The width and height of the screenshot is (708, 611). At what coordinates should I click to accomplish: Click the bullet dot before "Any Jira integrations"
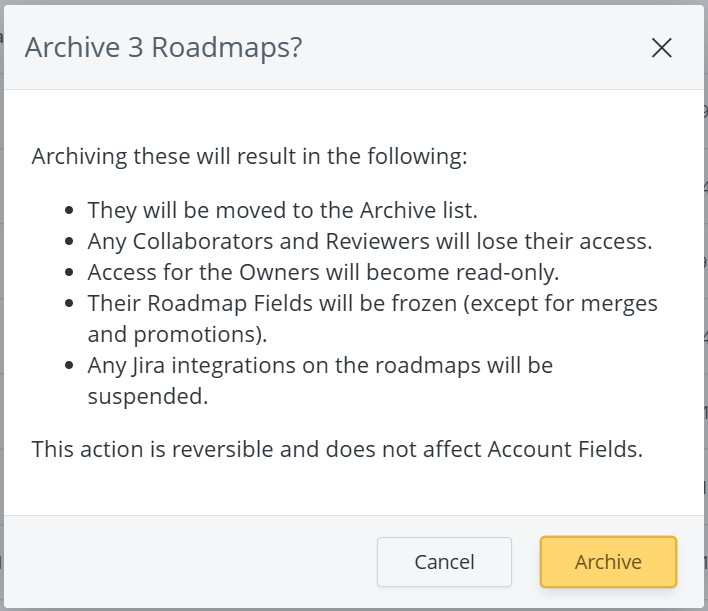(68, 366)
